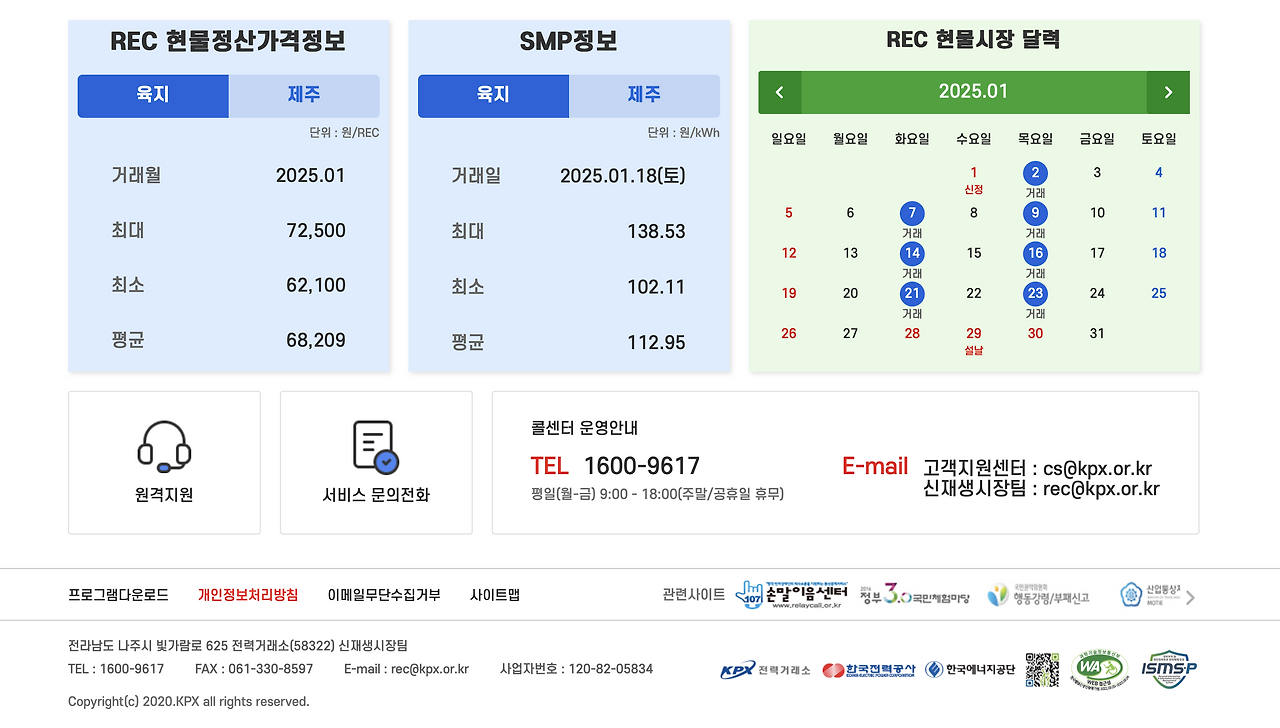Go to previous month on REC calendar

[779, 91]
